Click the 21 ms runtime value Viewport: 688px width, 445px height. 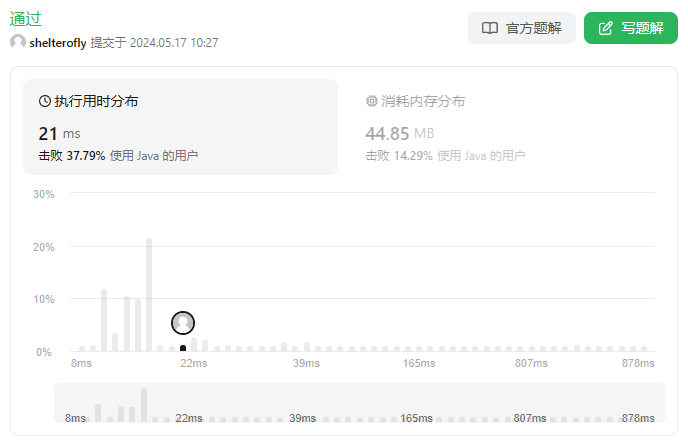[x=60, y=133]
